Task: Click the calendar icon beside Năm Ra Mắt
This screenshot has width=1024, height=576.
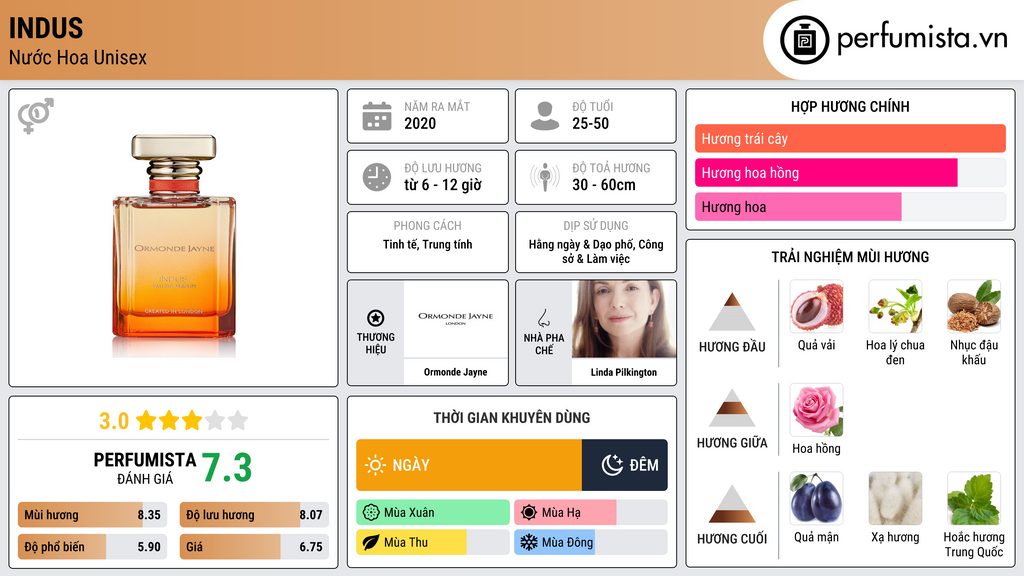Action: [377, 116]
